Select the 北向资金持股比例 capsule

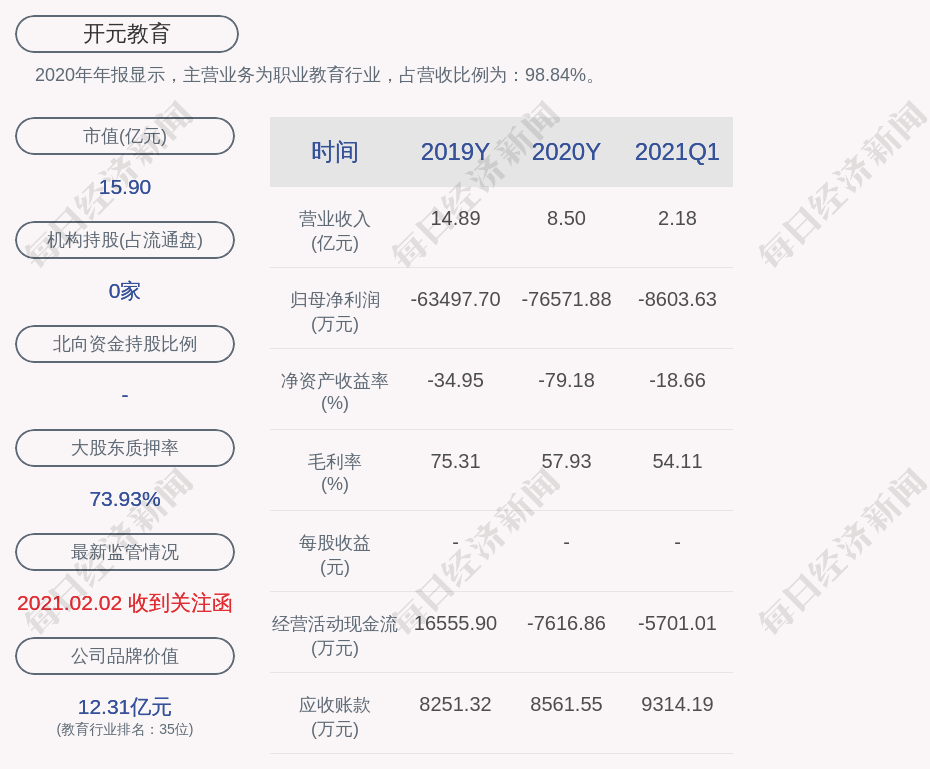pyautogui.click(x=124, y=344)
